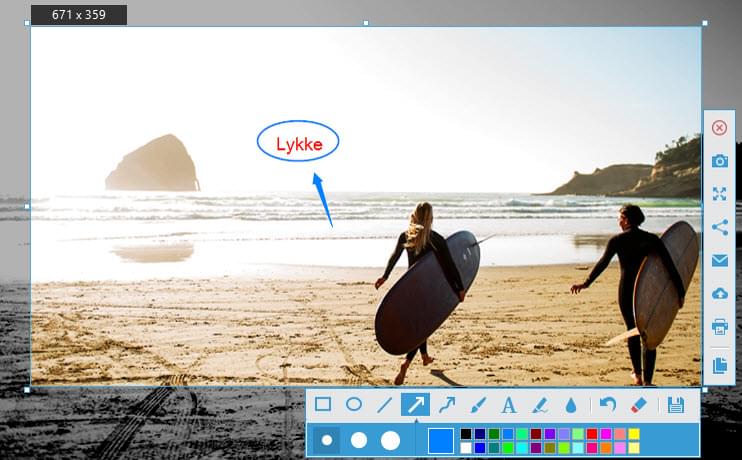
Task: Share the screenshot via share icon
Action: click(x=719, y=227)
